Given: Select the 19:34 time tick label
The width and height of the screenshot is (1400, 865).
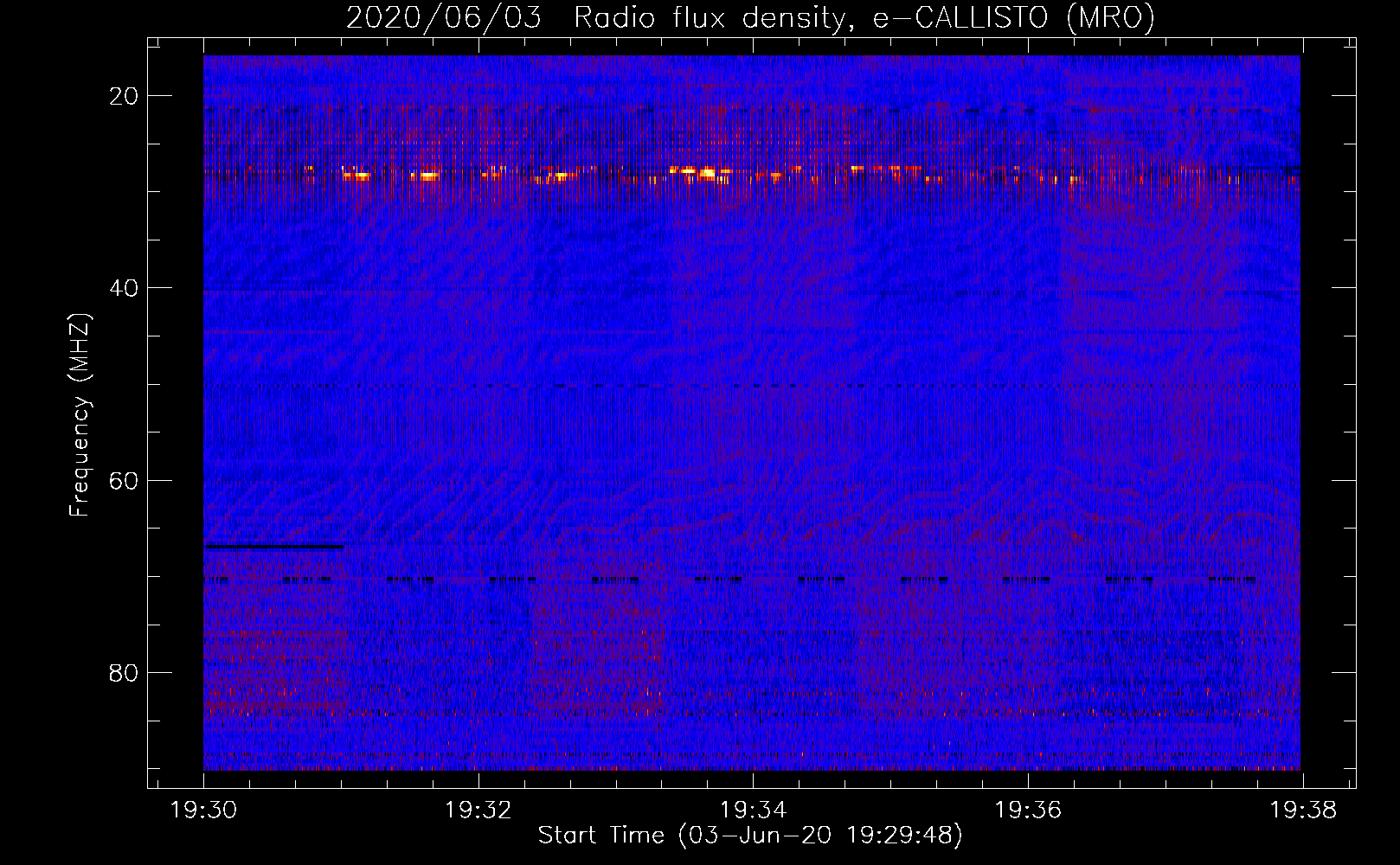Looking at the screenshot, I should [753, 811].
